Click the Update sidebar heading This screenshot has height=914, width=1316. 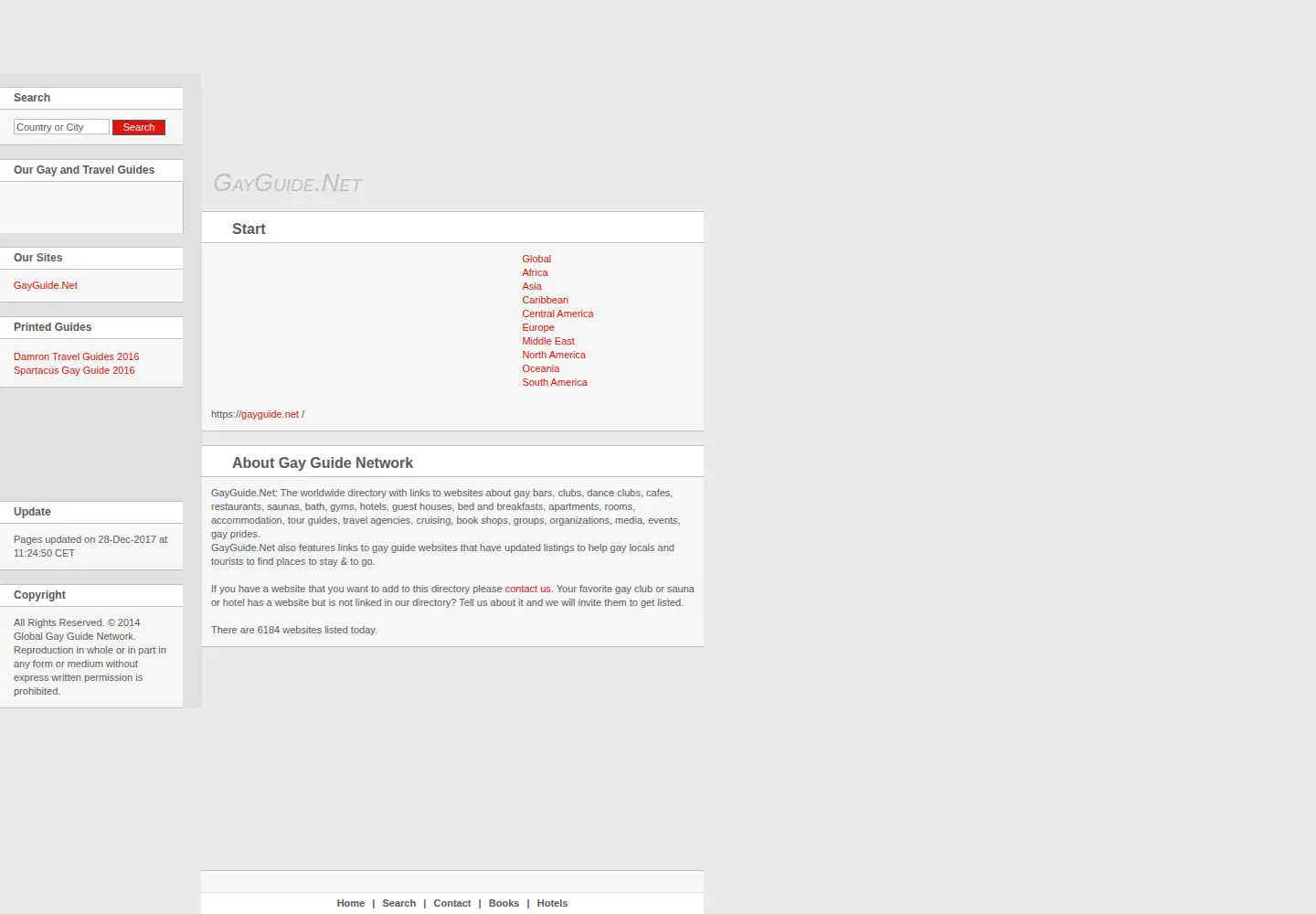click(x=32, y=512)
